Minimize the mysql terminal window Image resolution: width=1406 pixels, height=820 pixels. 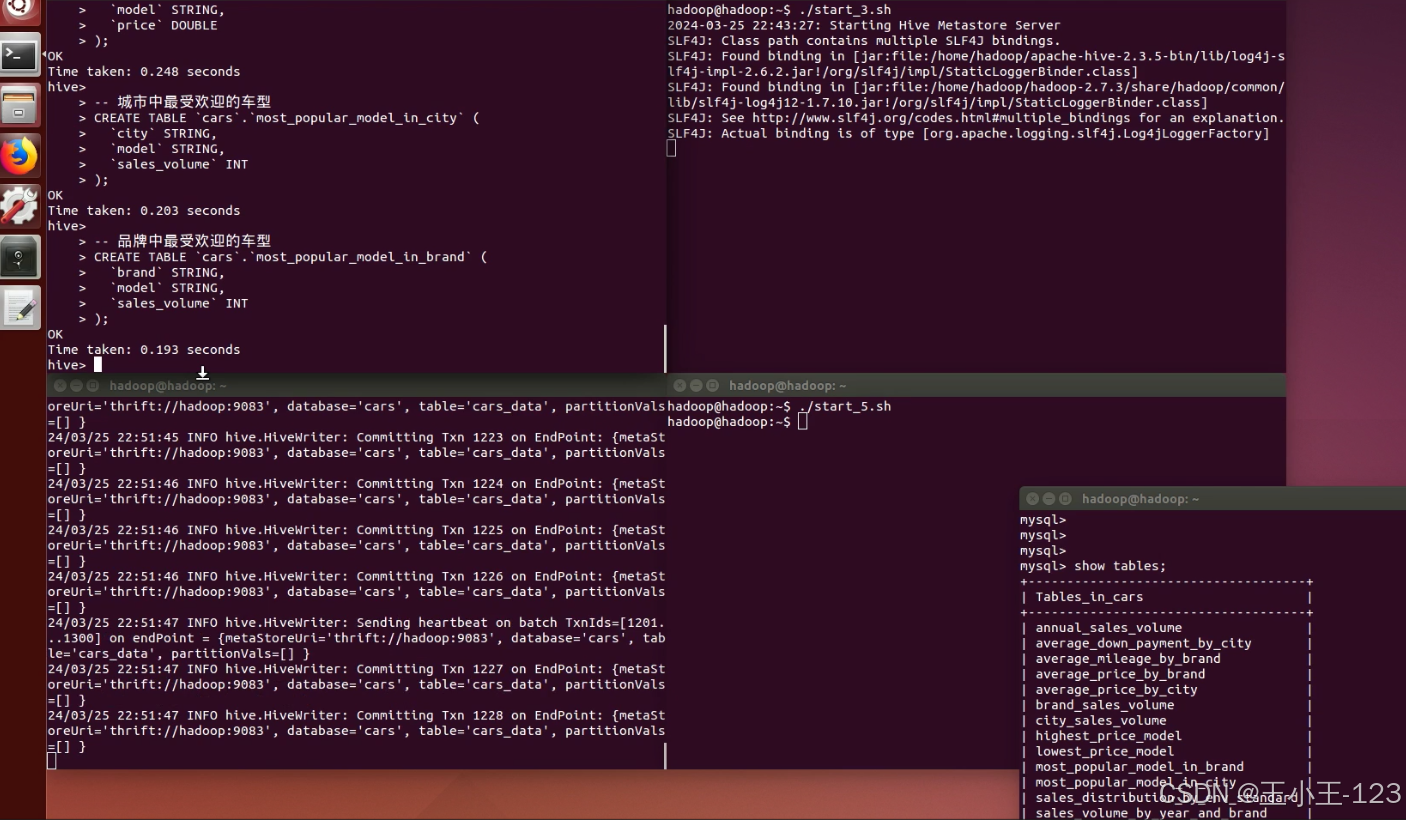[1049, 498]
